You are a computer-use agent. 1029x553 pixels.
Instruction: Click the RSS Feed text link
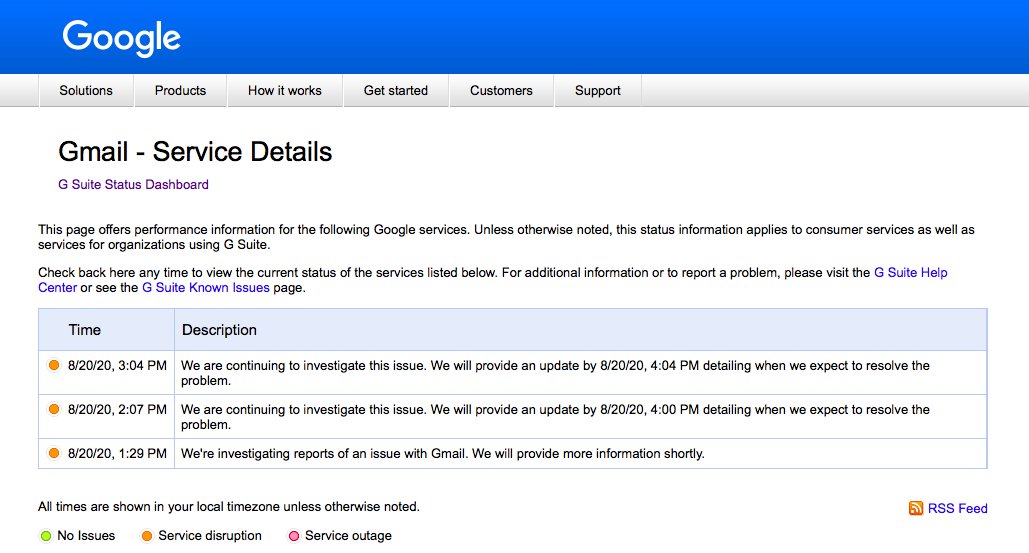point(957,508)
